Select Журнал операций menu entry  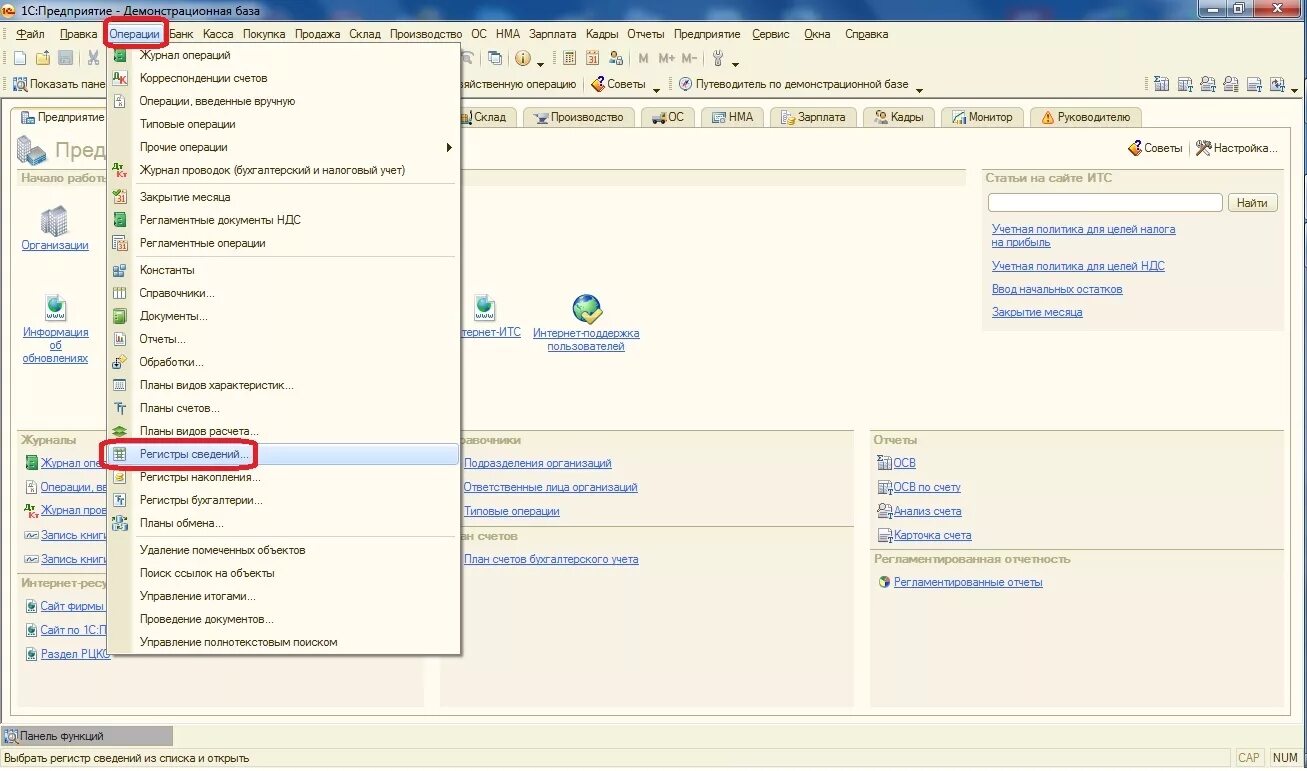point(283,55)
